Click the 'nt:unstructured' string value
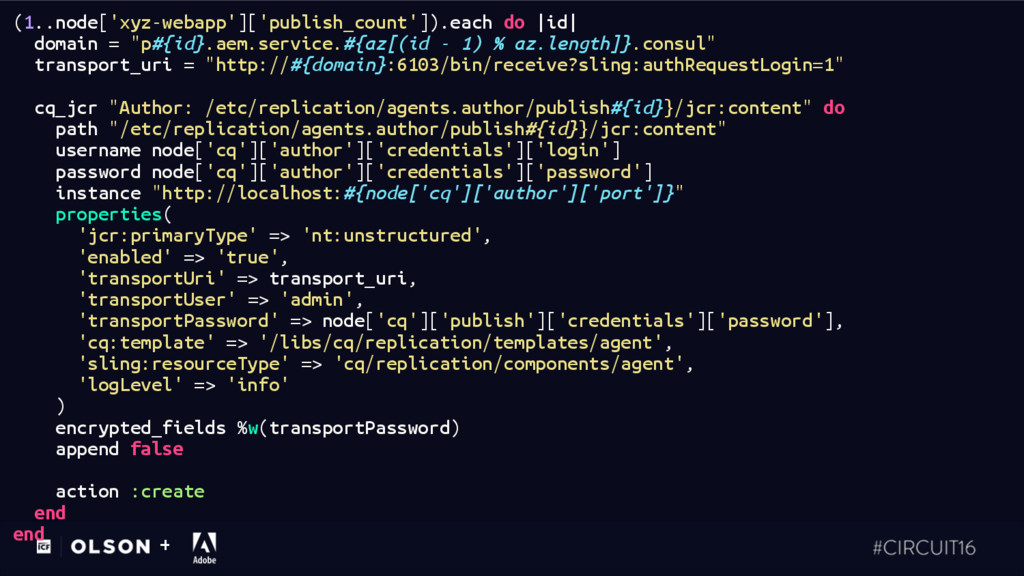Screen dimensions: 1024x576 click(x=392, y=235)
